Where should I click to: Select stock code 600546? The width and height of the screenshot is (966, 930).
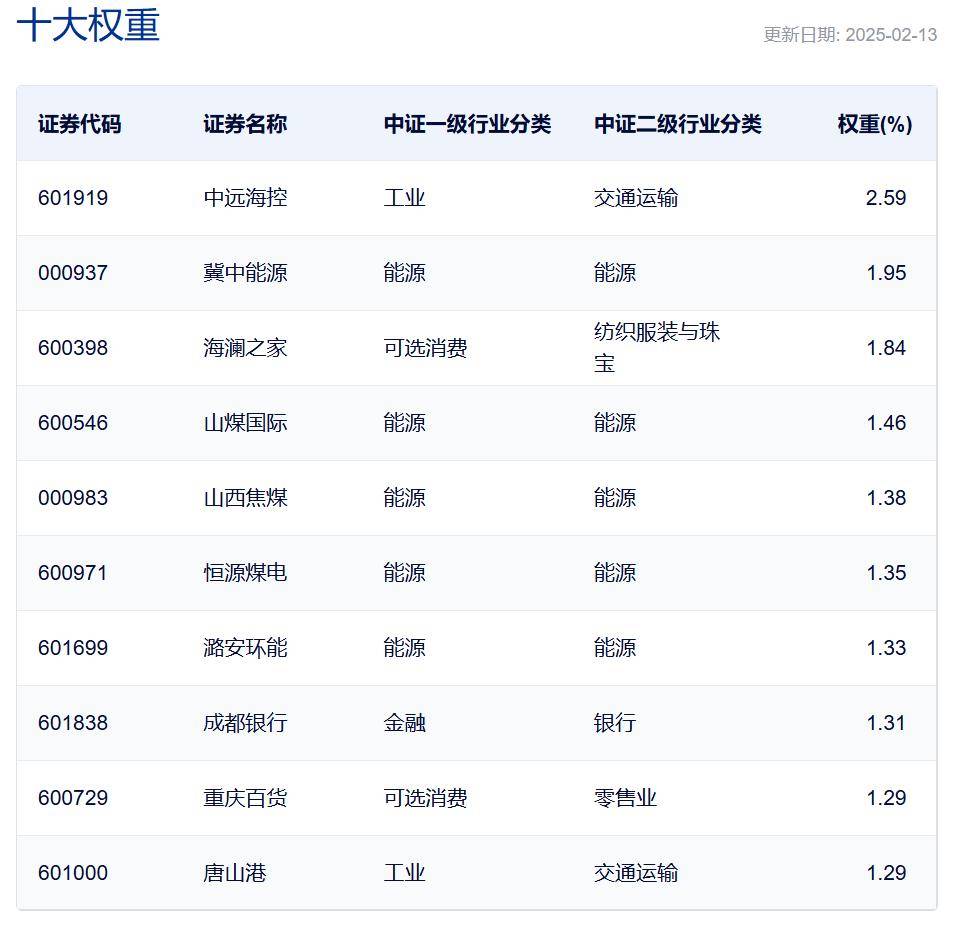click(x=73, y=423)
